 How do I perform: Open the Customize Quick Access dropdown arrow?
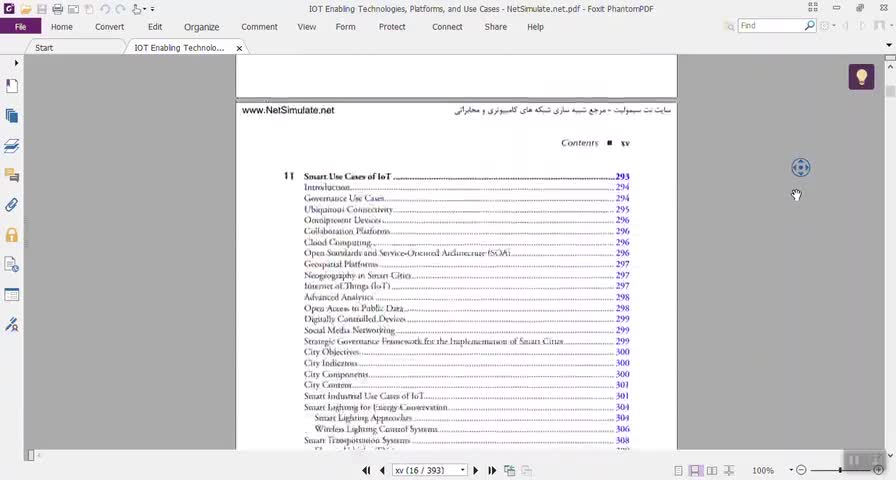[x=152, y=9]
